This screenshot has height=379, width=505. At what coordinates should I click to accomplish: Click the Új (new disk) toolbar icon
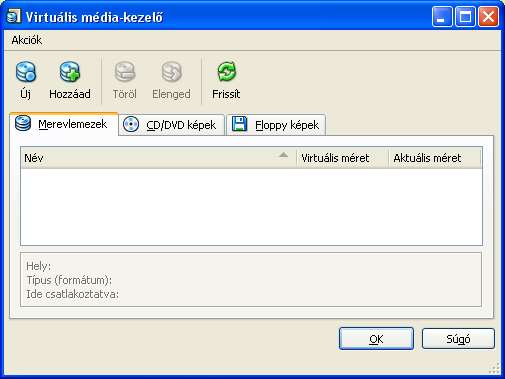tap(26, 72)
